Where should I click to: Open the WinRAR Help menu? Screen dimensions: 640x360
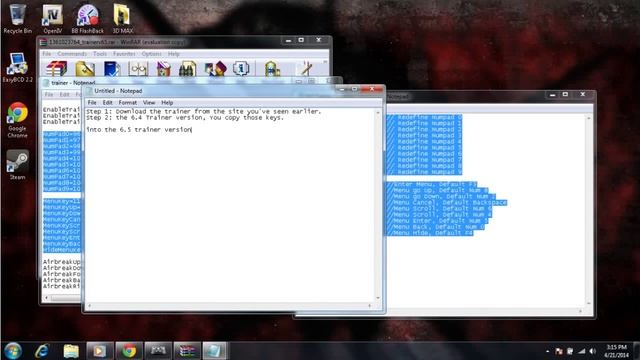(173, 54)
